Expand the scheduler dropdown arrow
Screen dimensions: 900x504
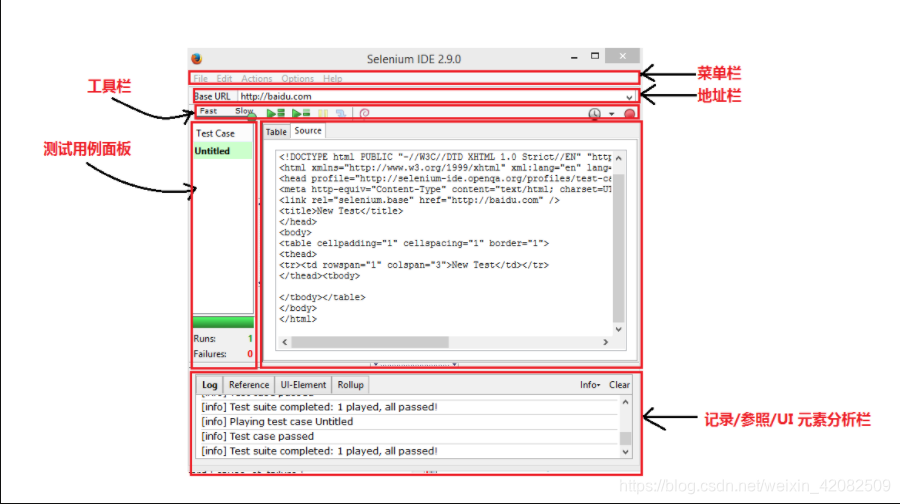[x=611, y=114]
